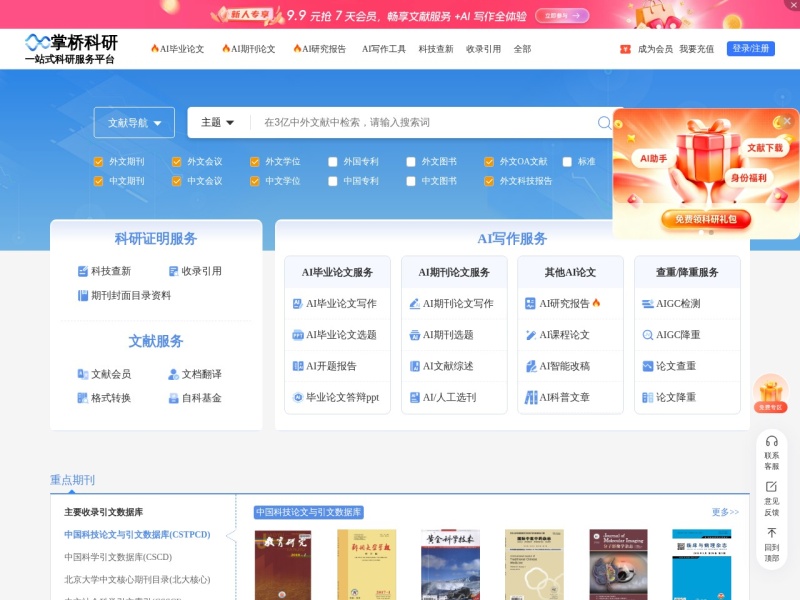
Task: Open AI毕业论文写作 icon
Action: [x=297, y=304]
